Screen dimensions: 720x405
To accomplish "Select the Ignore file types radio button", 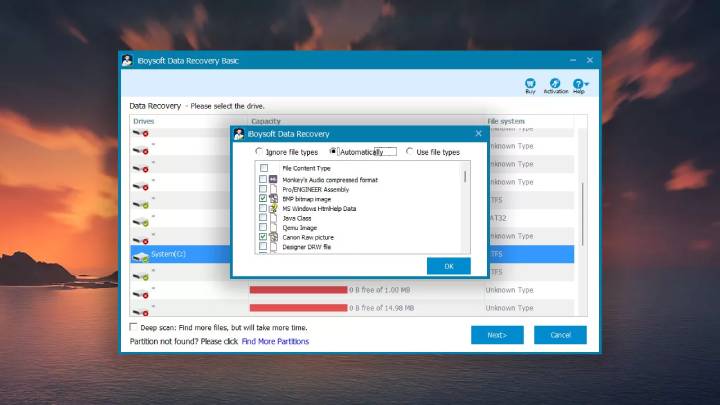I will pyautogui.click(x=259, y=151).
